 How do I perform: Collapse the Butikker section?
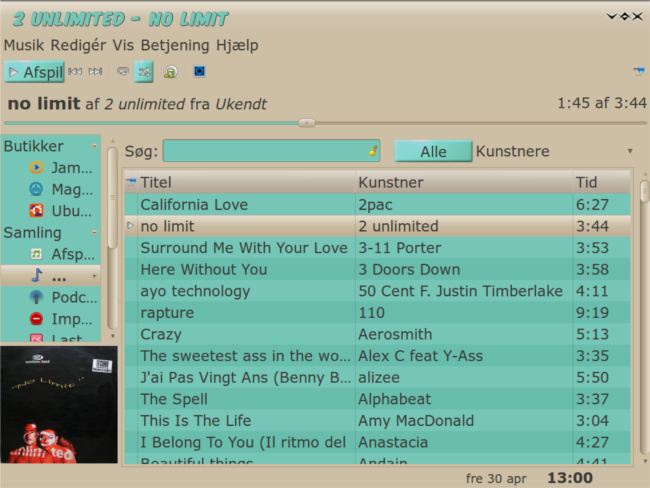94,146
